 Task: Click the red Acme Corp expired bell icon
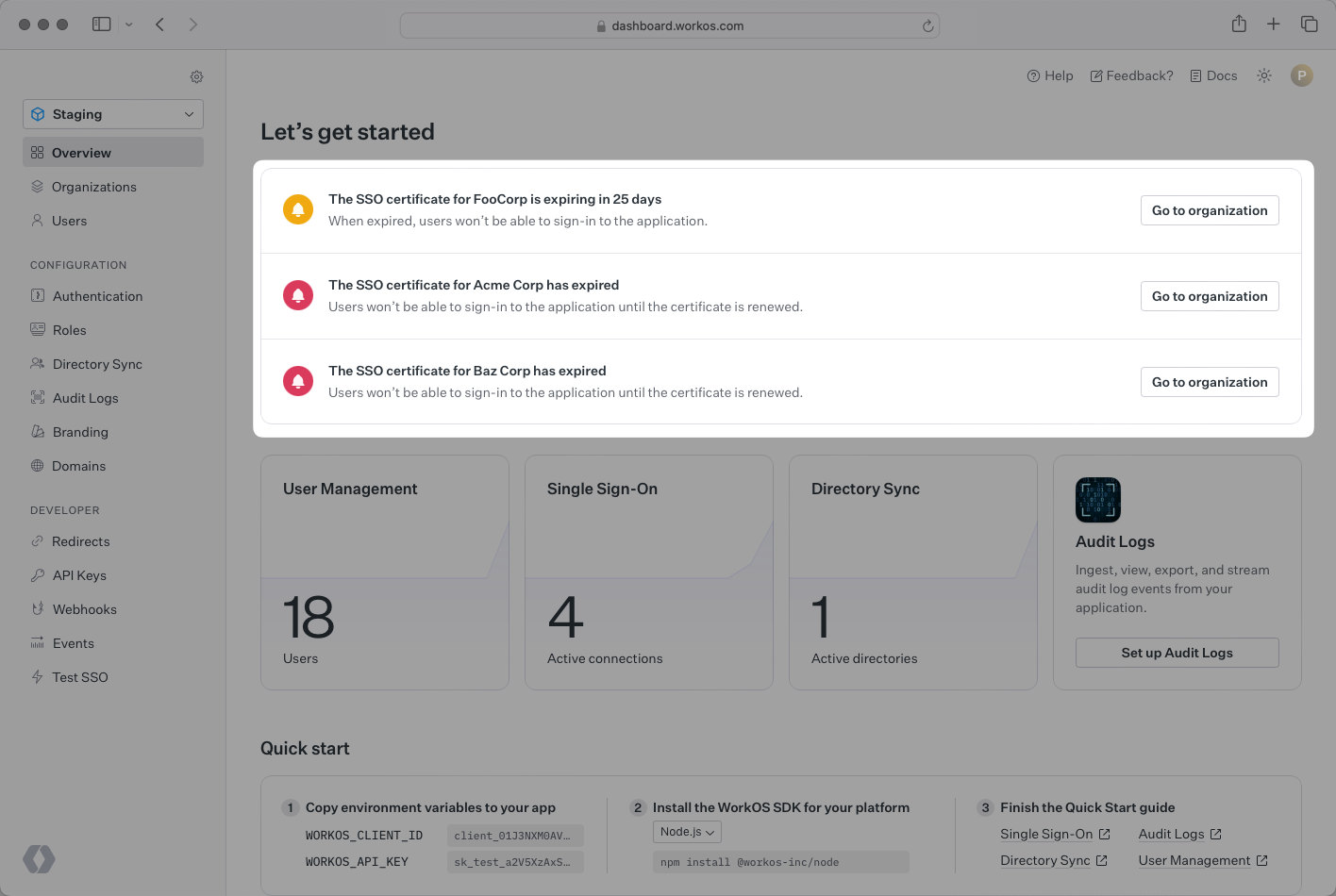pyautogui.click(x=298, y=295)
